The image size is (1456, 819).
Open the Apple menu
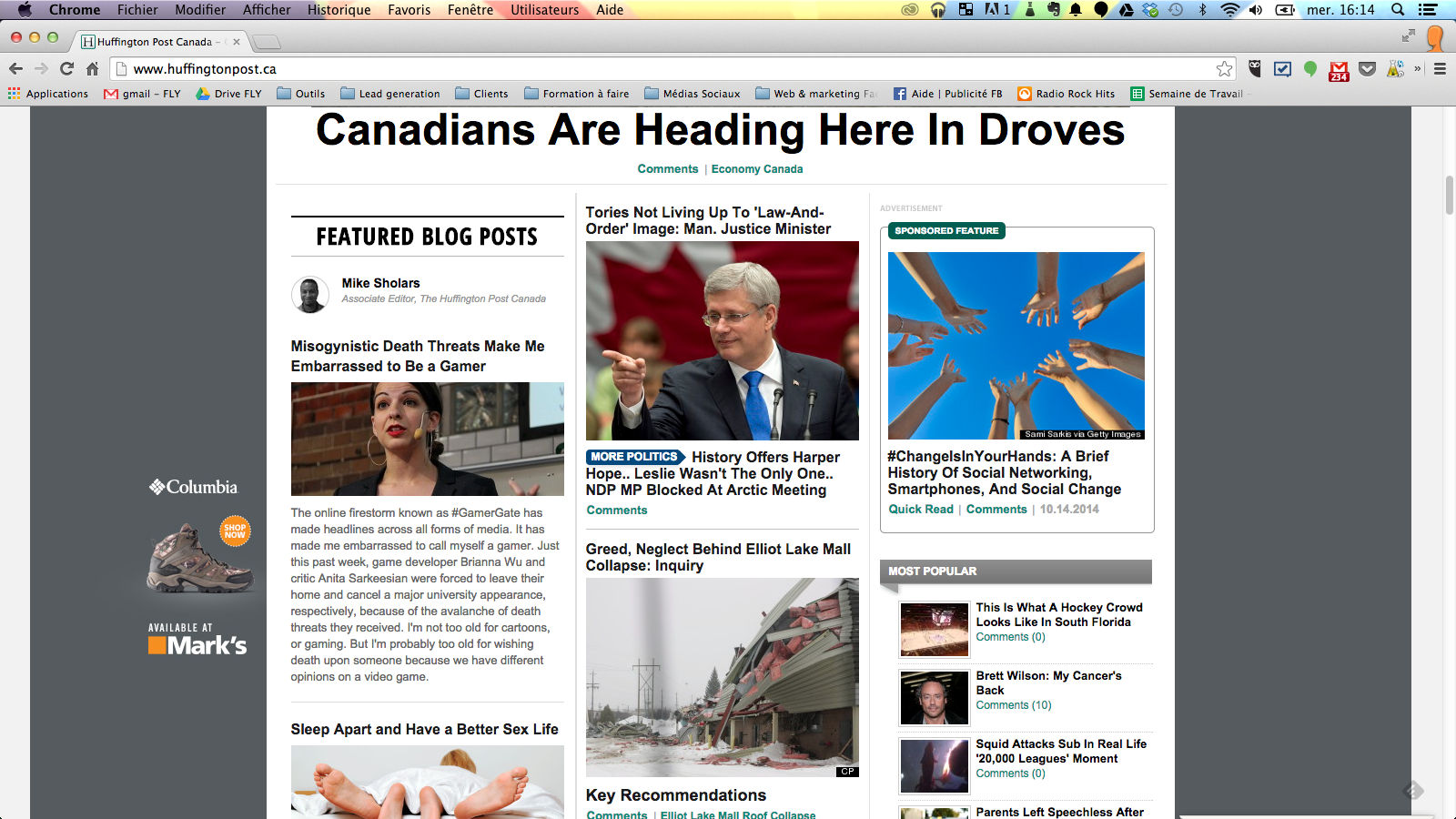[25, 10]
